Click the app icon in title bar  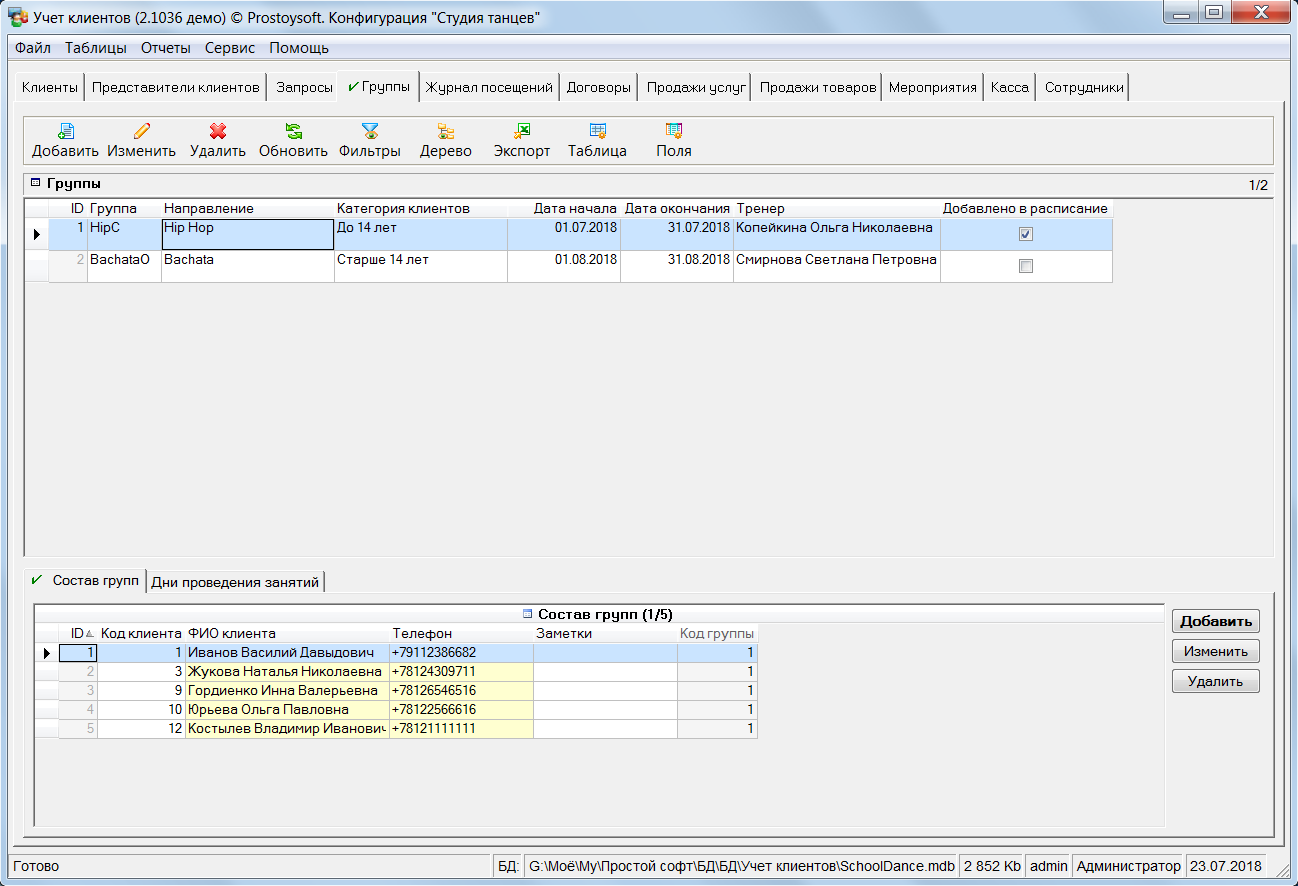(17, 17)
